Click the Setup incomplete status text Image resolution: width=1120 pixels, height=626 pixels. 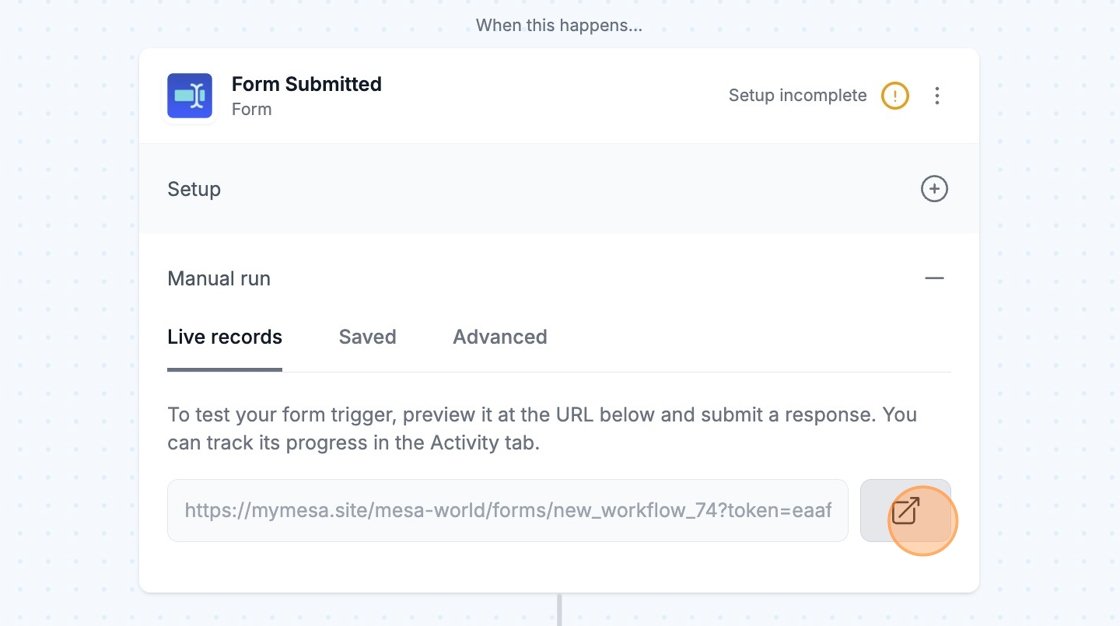pyautogui.click(x=797, y=96)
